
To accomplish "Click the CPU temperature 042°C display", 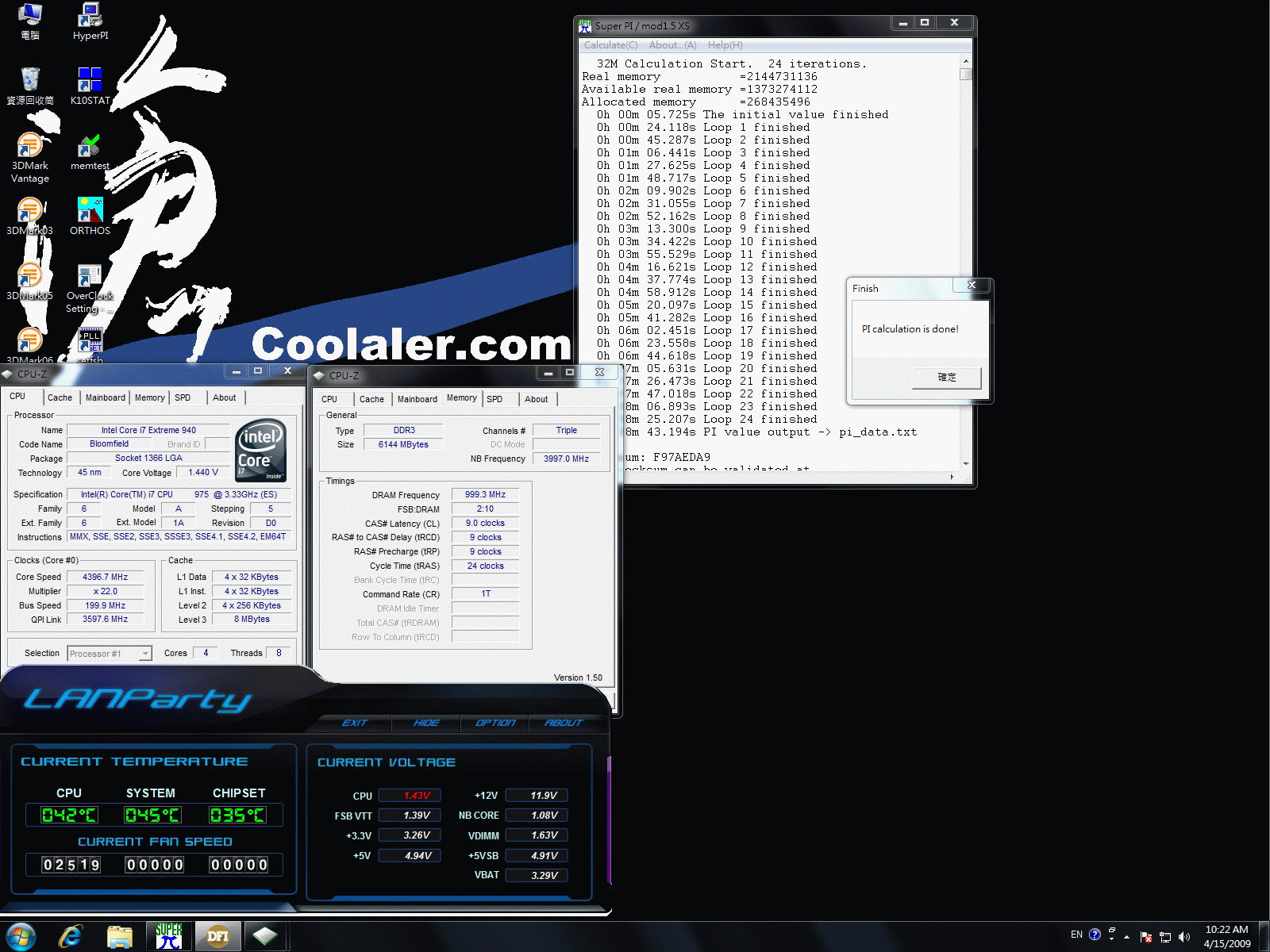I will (x=69, y=816).
